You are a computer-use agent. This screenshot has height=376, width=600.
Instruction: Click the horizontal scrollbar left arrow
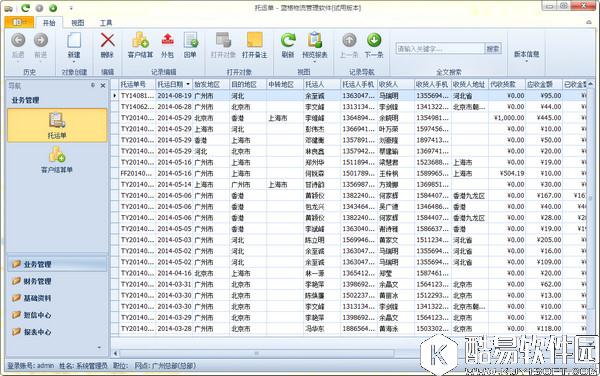[115, 353]
